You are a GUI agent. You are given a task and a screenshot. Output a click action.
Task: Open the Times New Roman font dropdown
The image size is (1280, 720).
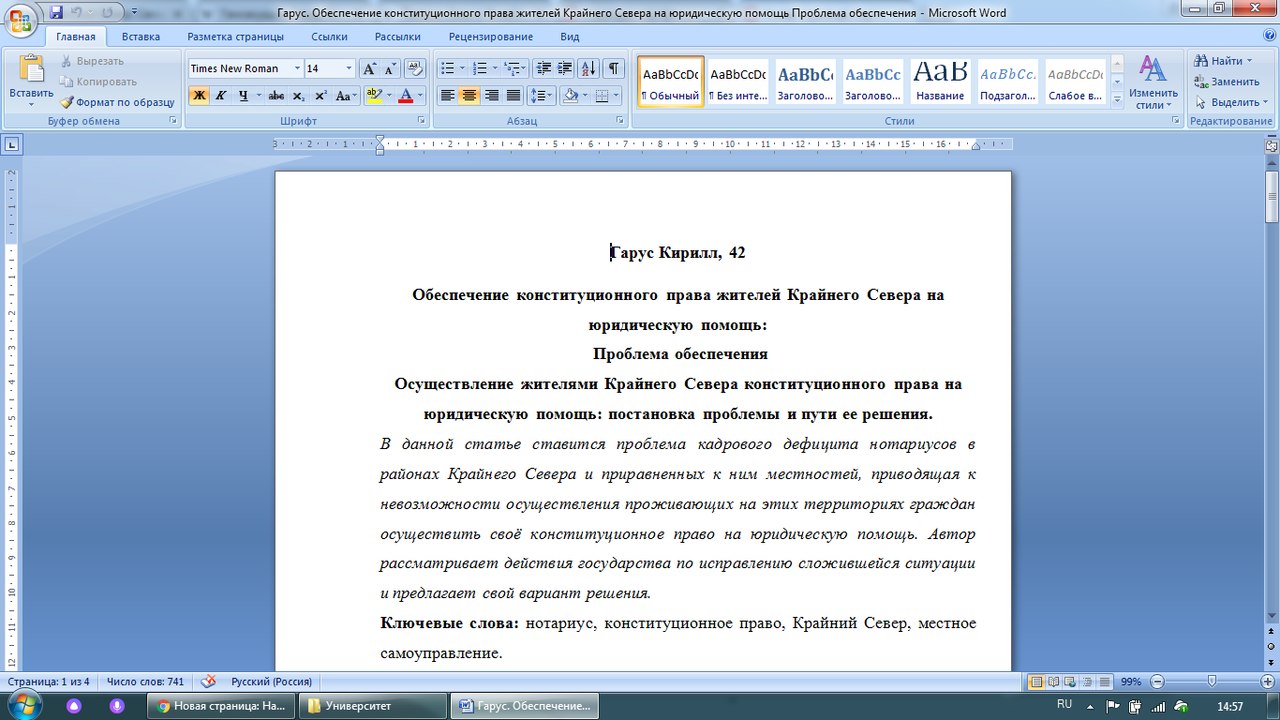click(297, 69)
